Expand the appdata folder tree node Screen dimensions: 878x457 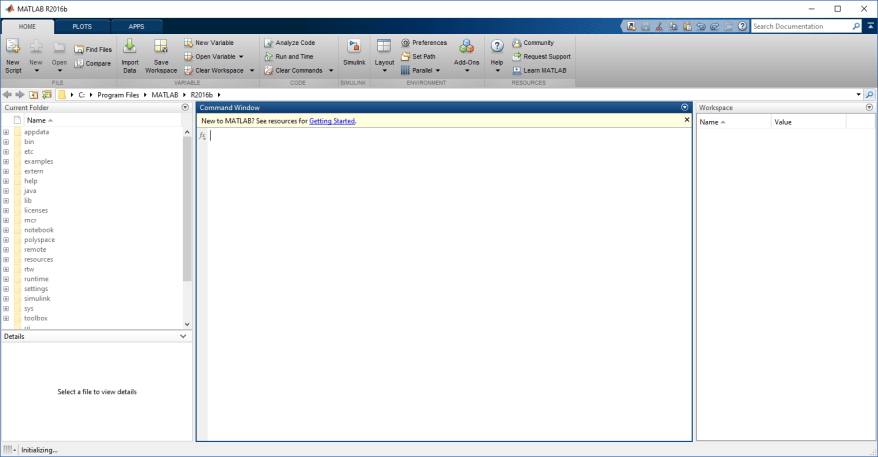[6, 132]
